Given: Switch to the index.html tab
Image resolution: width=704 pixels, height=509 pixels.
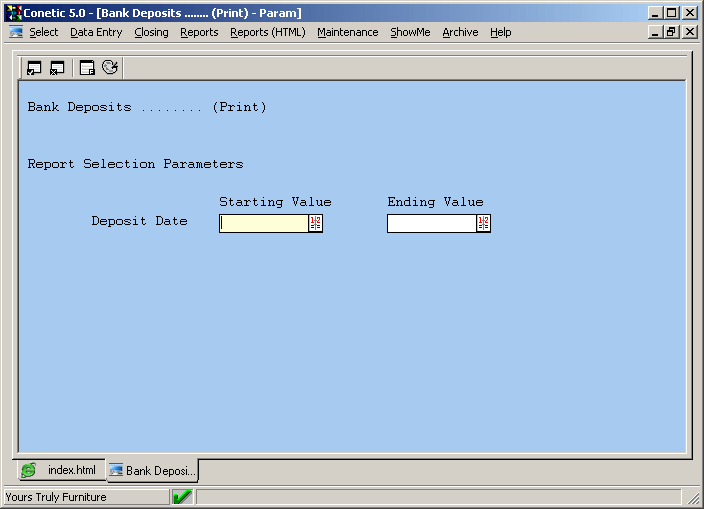Looking at the screenshot, I should coord(61,470).
